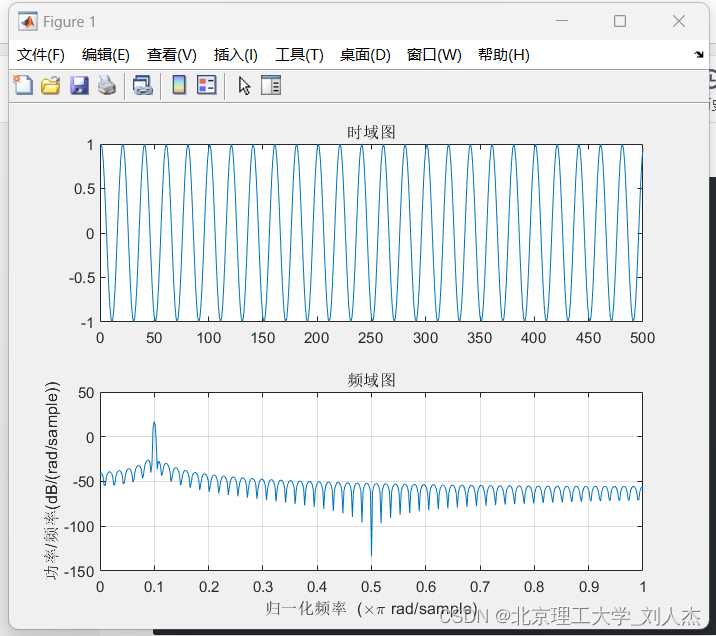Open the 编辑(E) menu
This screenshot has height=636, width=716.
point(105,55)
